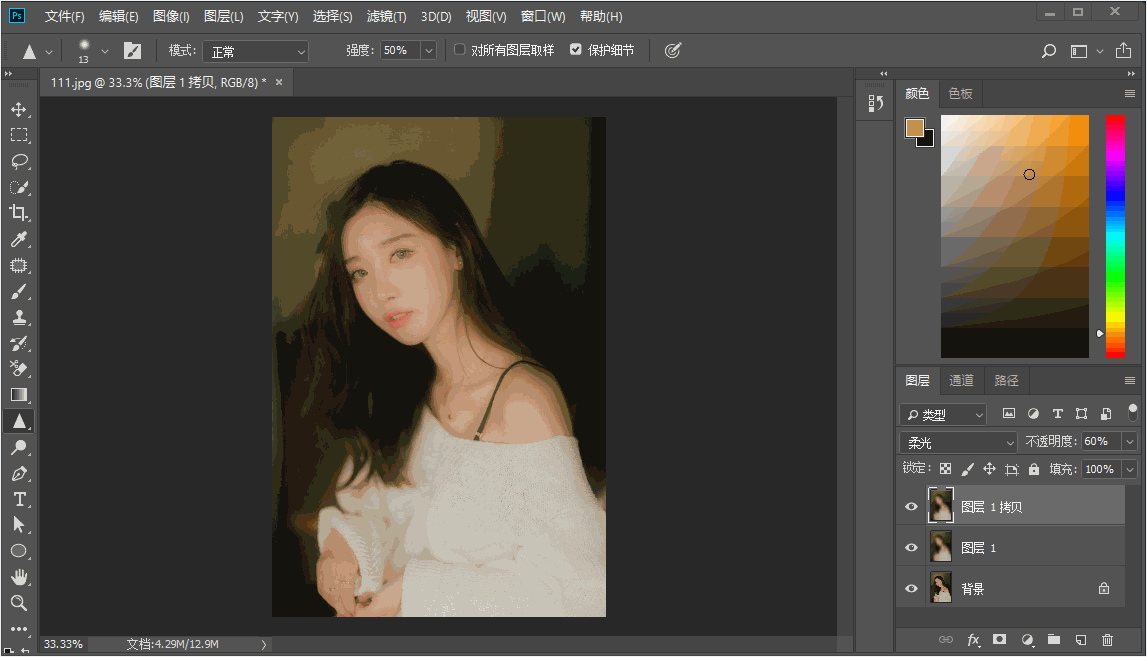
Task: Select the Move tool
Action: (18, 109)
